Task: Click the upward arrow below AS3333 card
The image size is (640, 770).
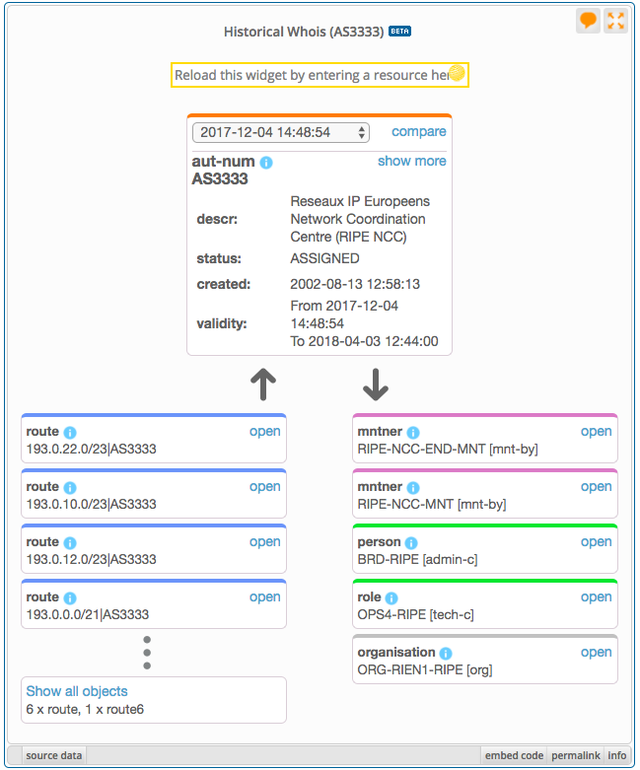Action: coord(263,385)
